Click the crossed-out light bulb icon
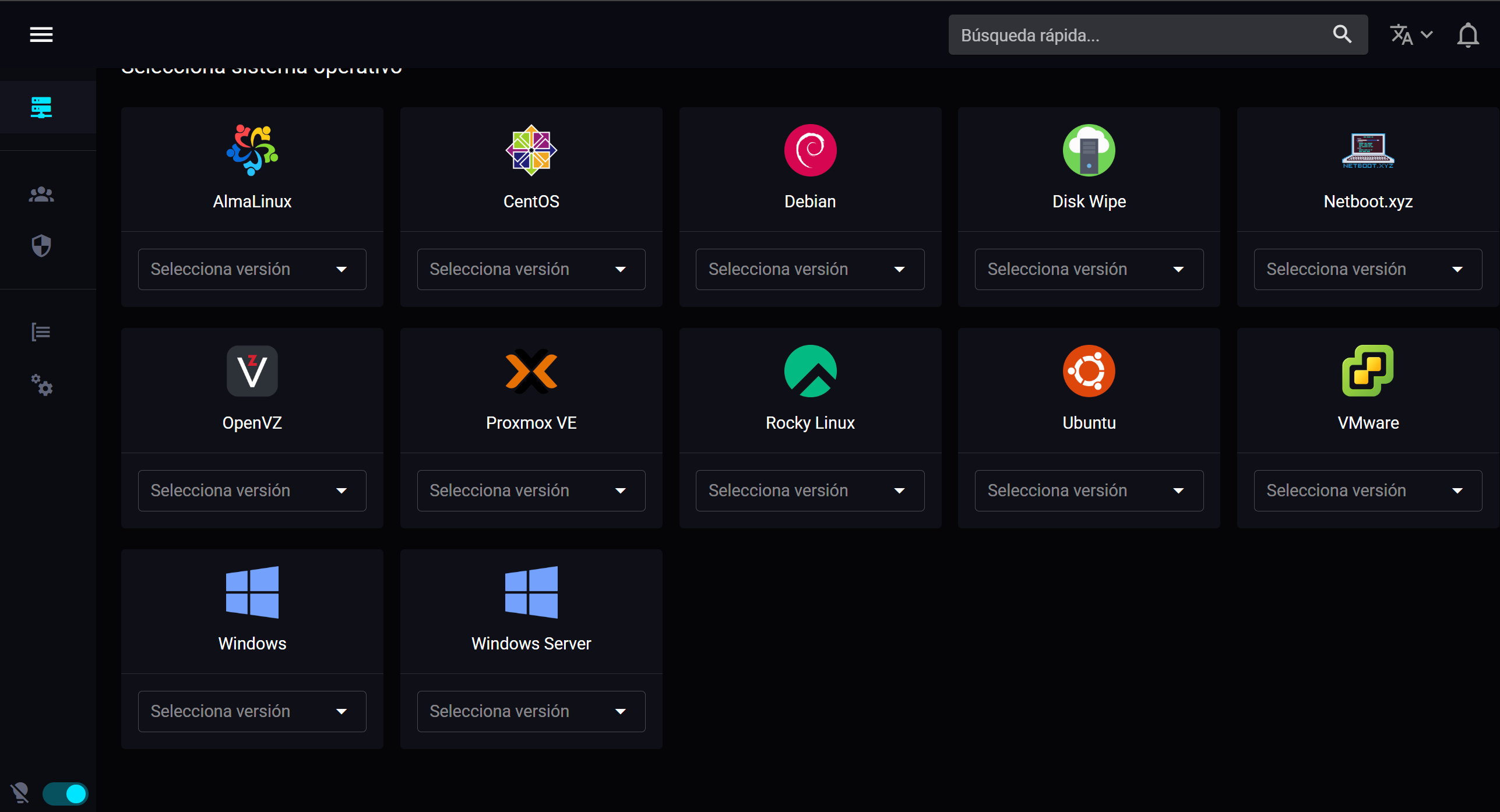Screen dimensions: 1500x812 tap(20, 793)
